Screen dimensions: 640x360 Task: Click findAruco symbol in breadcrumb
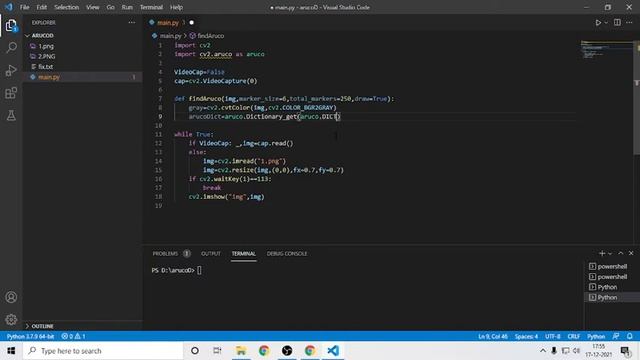tap(210, 36)
